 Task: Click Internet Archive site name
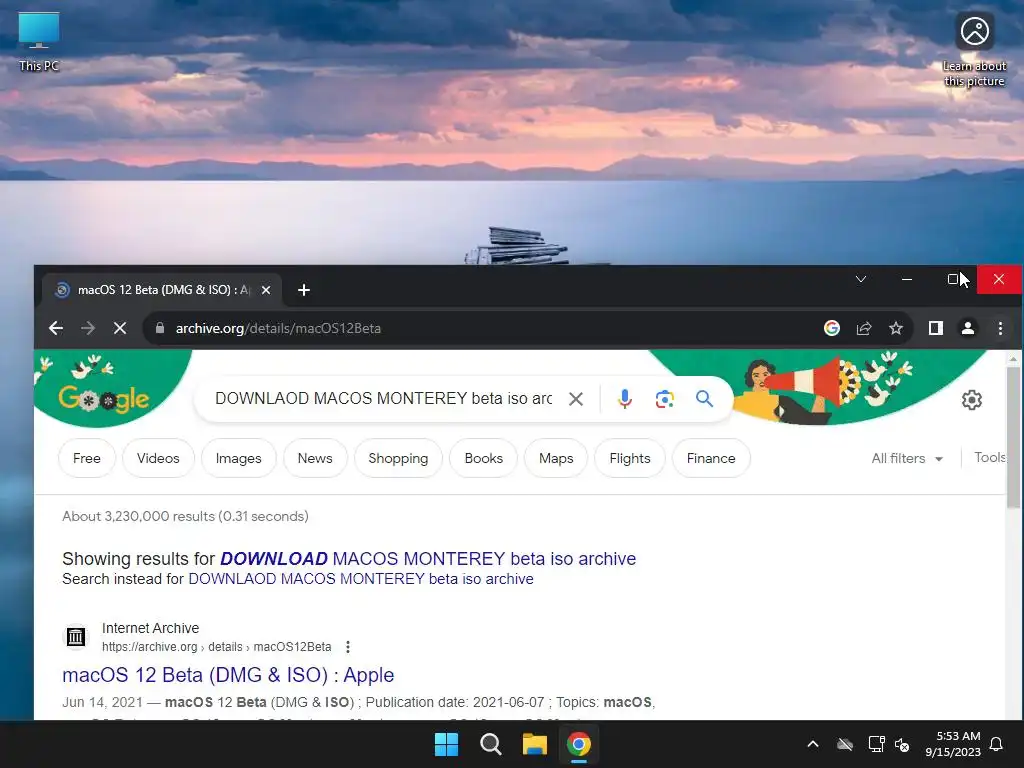[150, 628]
